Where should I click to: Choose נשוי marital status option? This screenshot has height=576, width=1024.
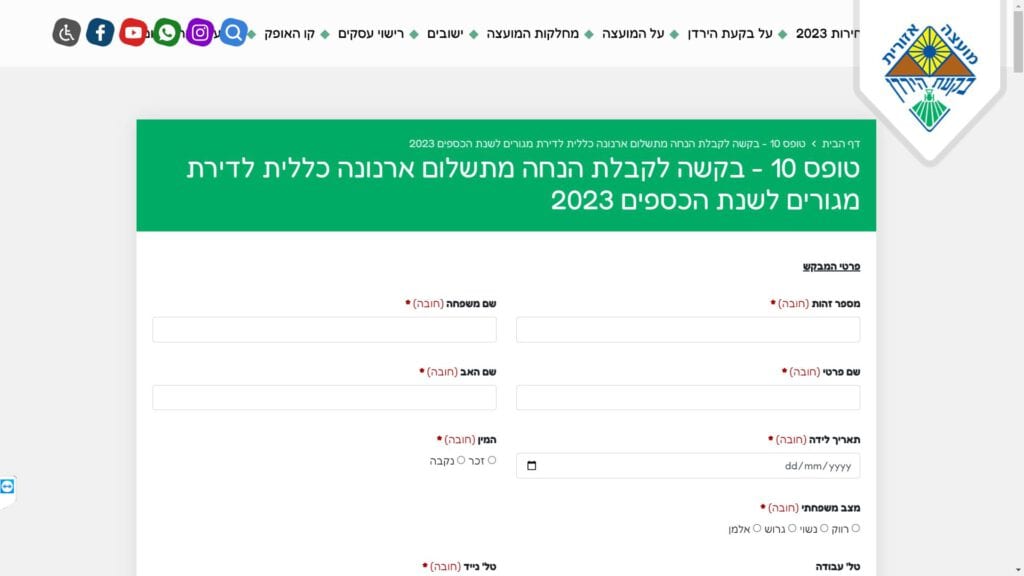(824, 528)
